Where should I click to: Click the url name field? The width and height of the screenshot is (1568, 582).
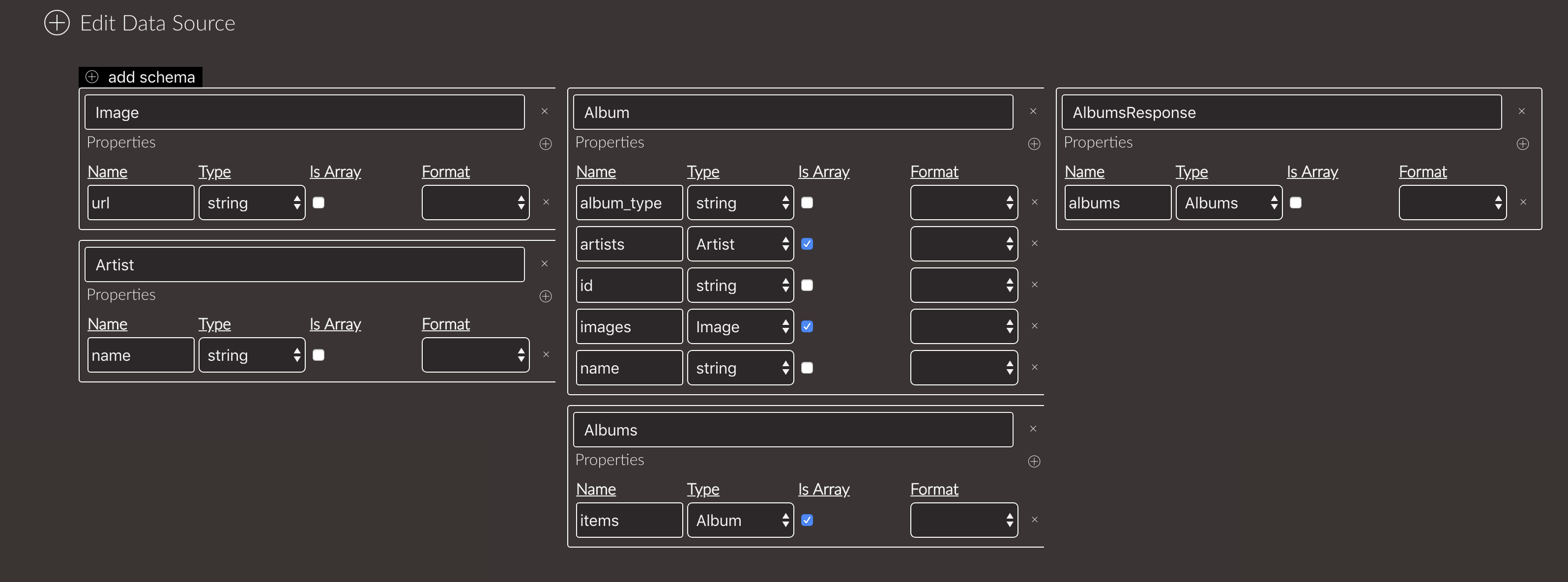[141, 203]
